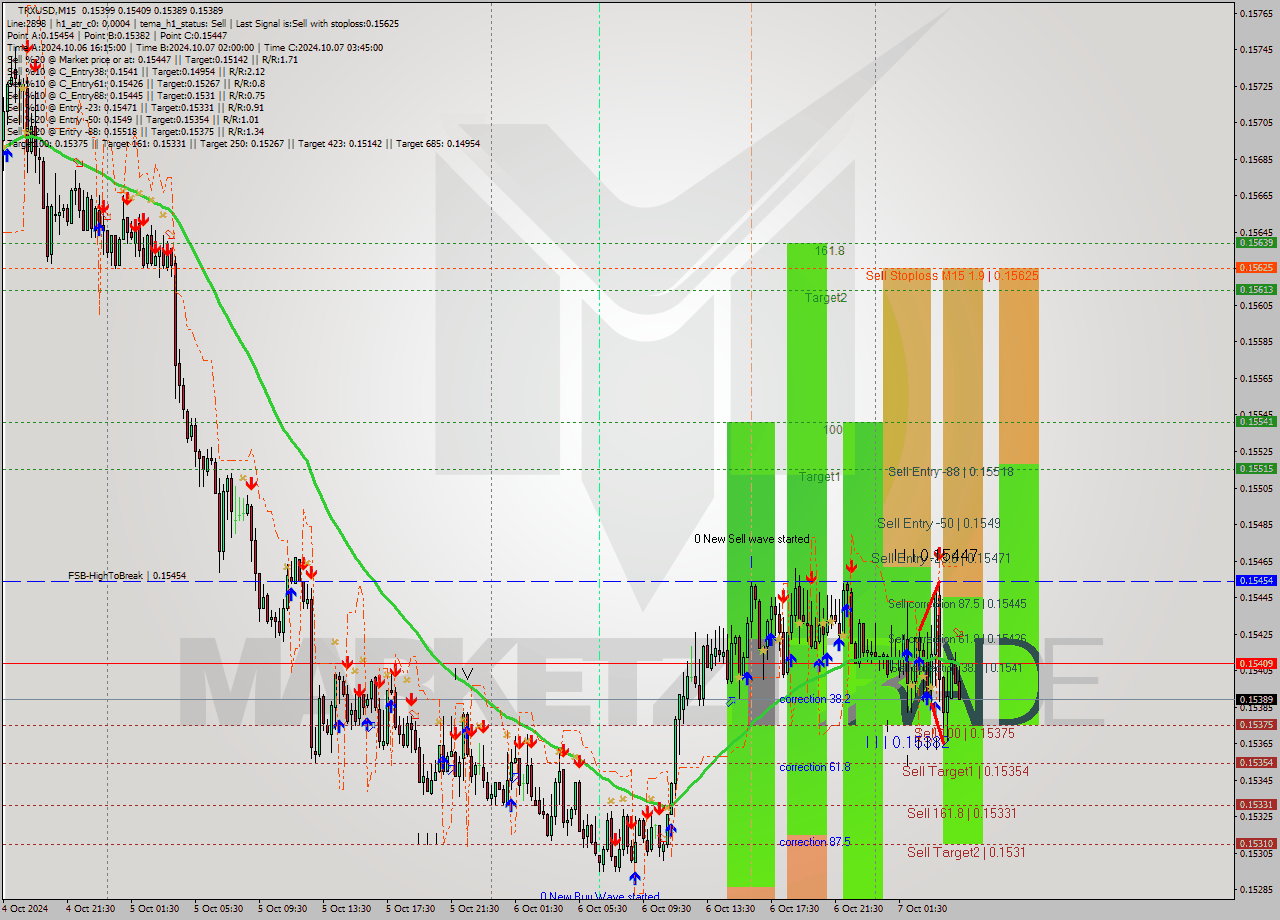Image resolution: width=1280 pixels, height=920 pixels.
Task: Click the 0.15541 price tag on axis
Action: point(1256,422)
